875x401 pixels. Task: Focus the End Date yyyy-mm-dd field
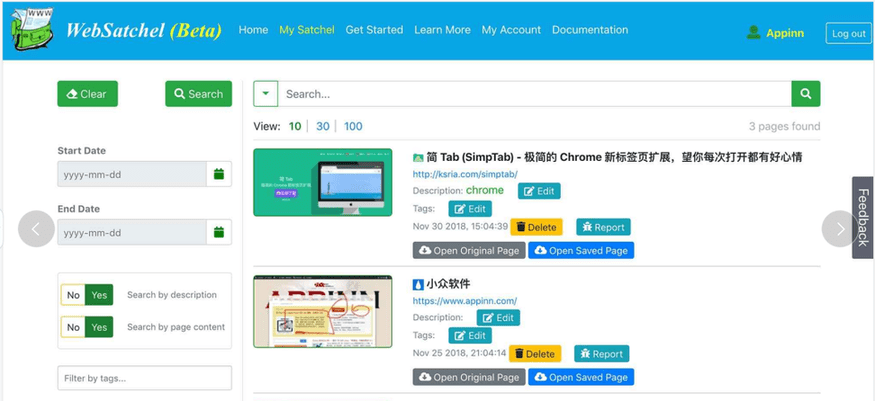point(132,232)
